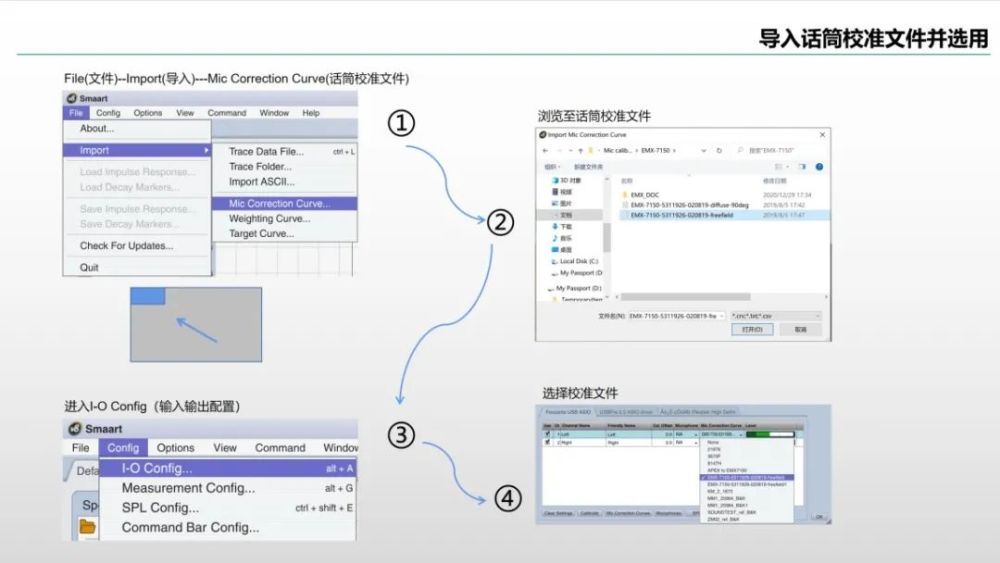Expand the address path dropdown in Import dialog

coord(704,150)
